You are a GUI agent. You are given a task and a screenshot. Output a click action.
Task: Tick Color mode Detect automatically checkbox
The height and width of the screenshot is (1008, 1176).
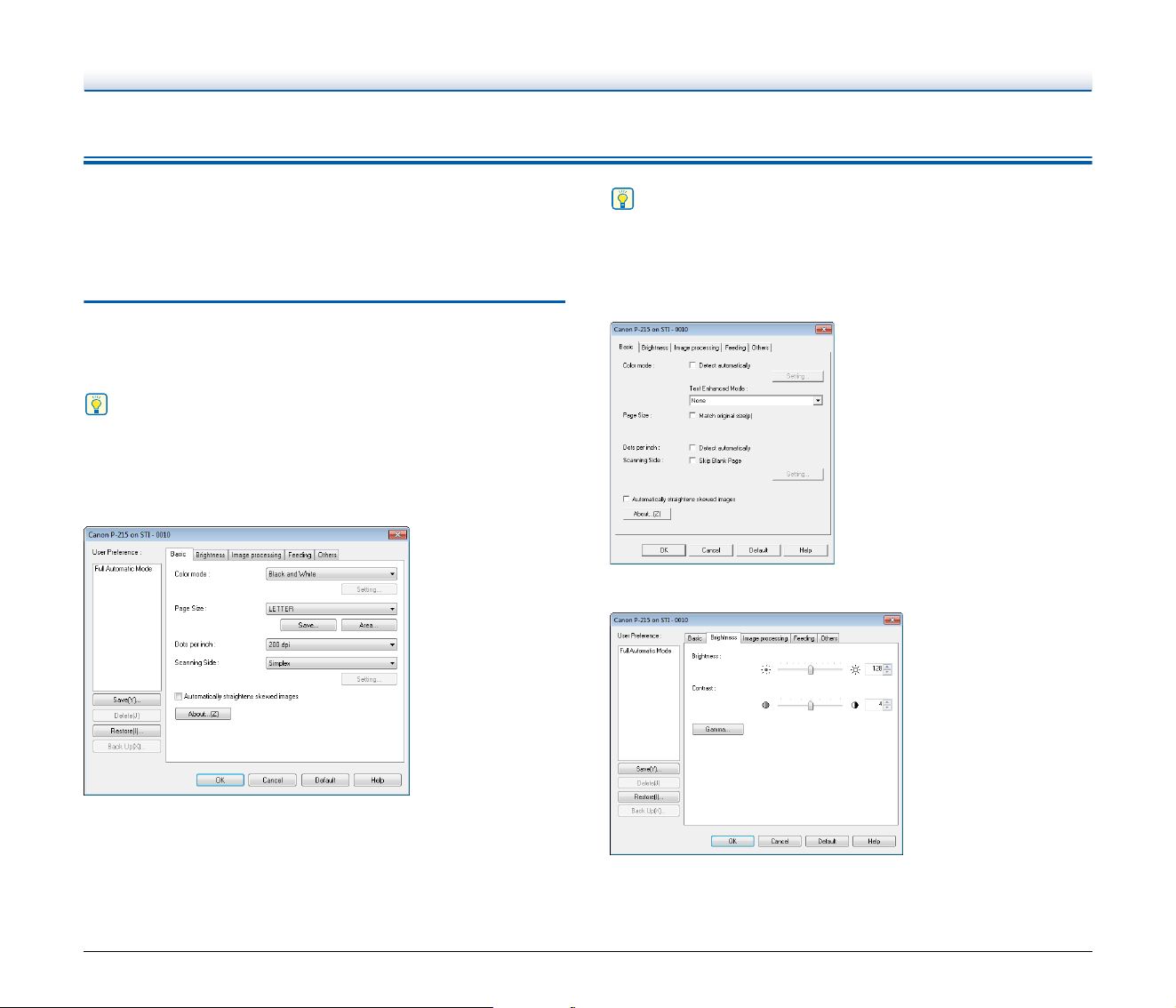(693, 365)
